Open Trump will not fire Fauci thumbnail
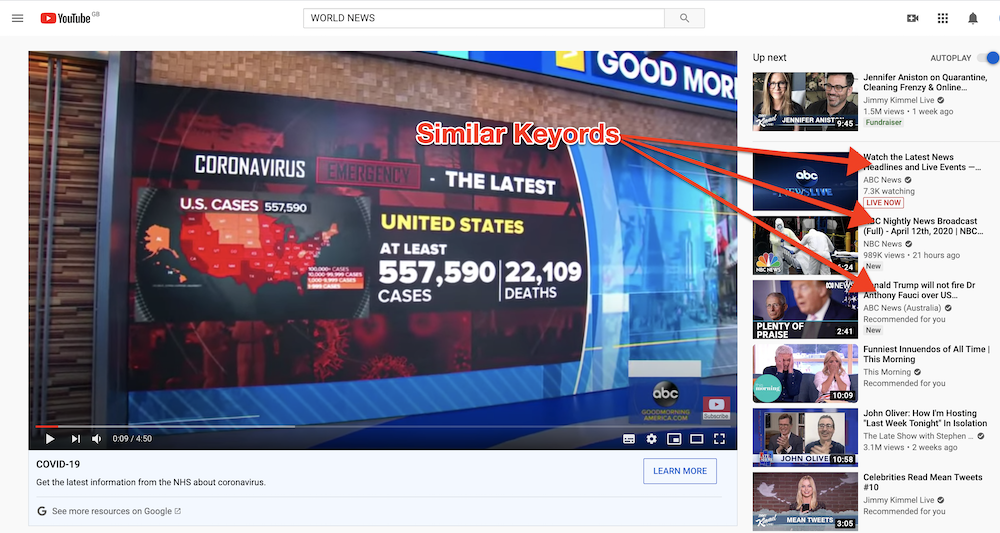The image size is (1000, 533). click(805, 309)
